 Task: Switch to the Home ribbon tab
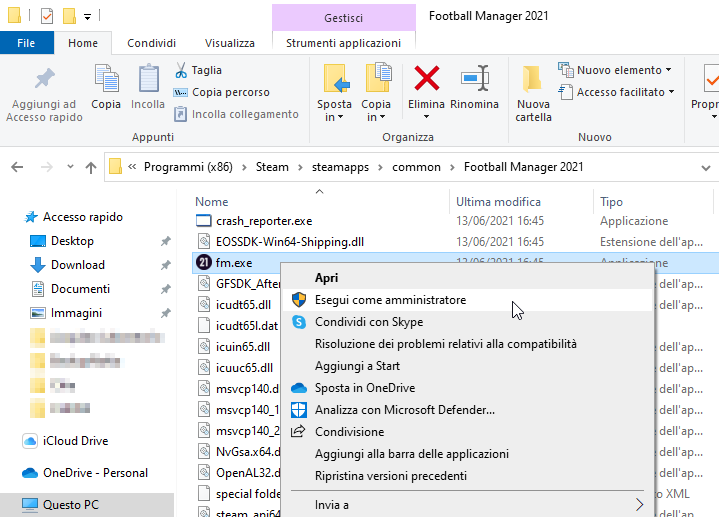pyautogui.click(x=83, y=43)
